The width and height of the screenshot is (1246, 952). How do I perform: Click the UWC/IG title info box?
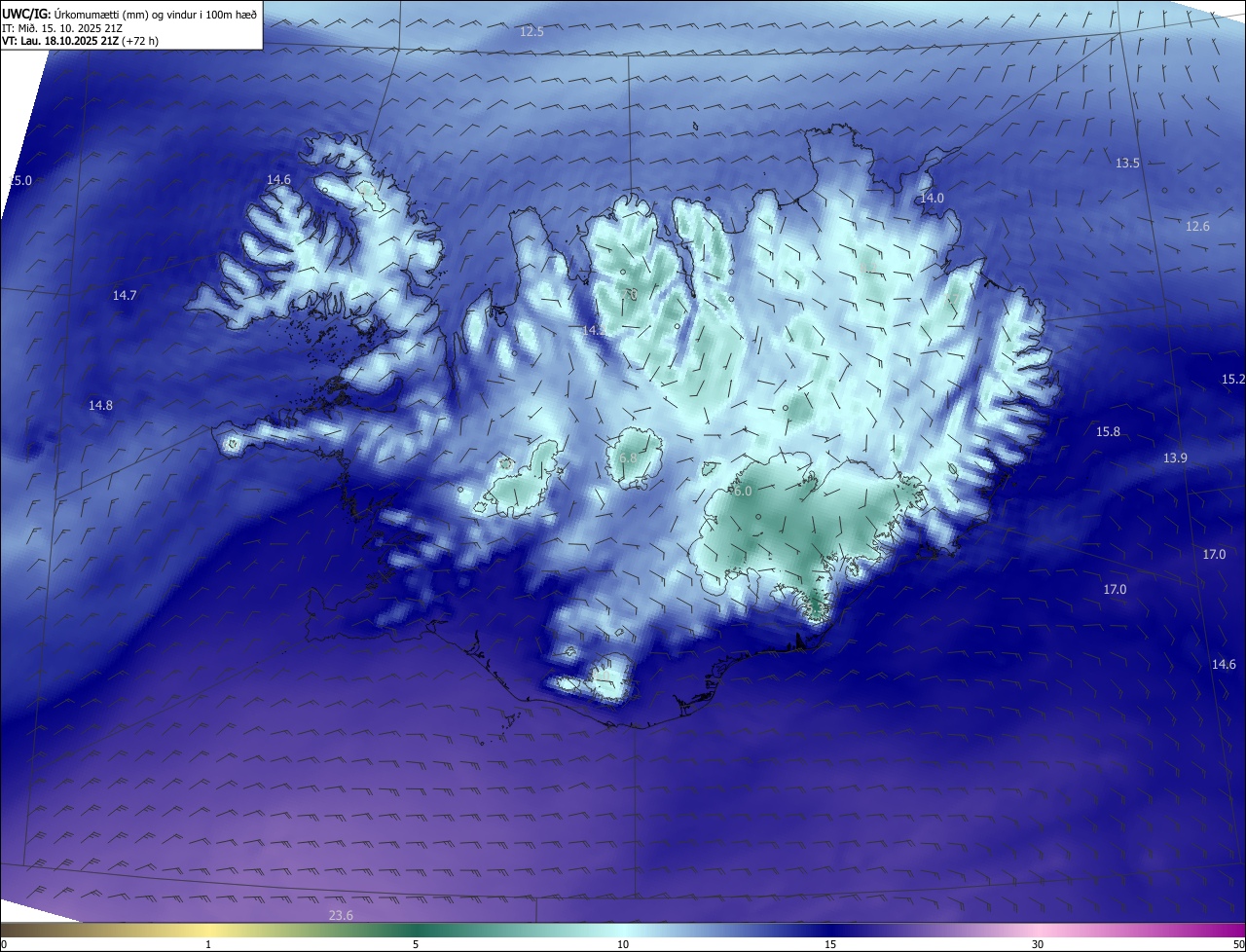pyautogui.click(x=131, y=25)
